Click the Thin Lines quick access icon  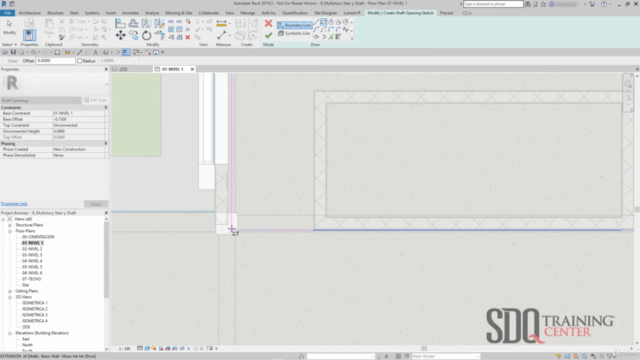click(126, 52)
